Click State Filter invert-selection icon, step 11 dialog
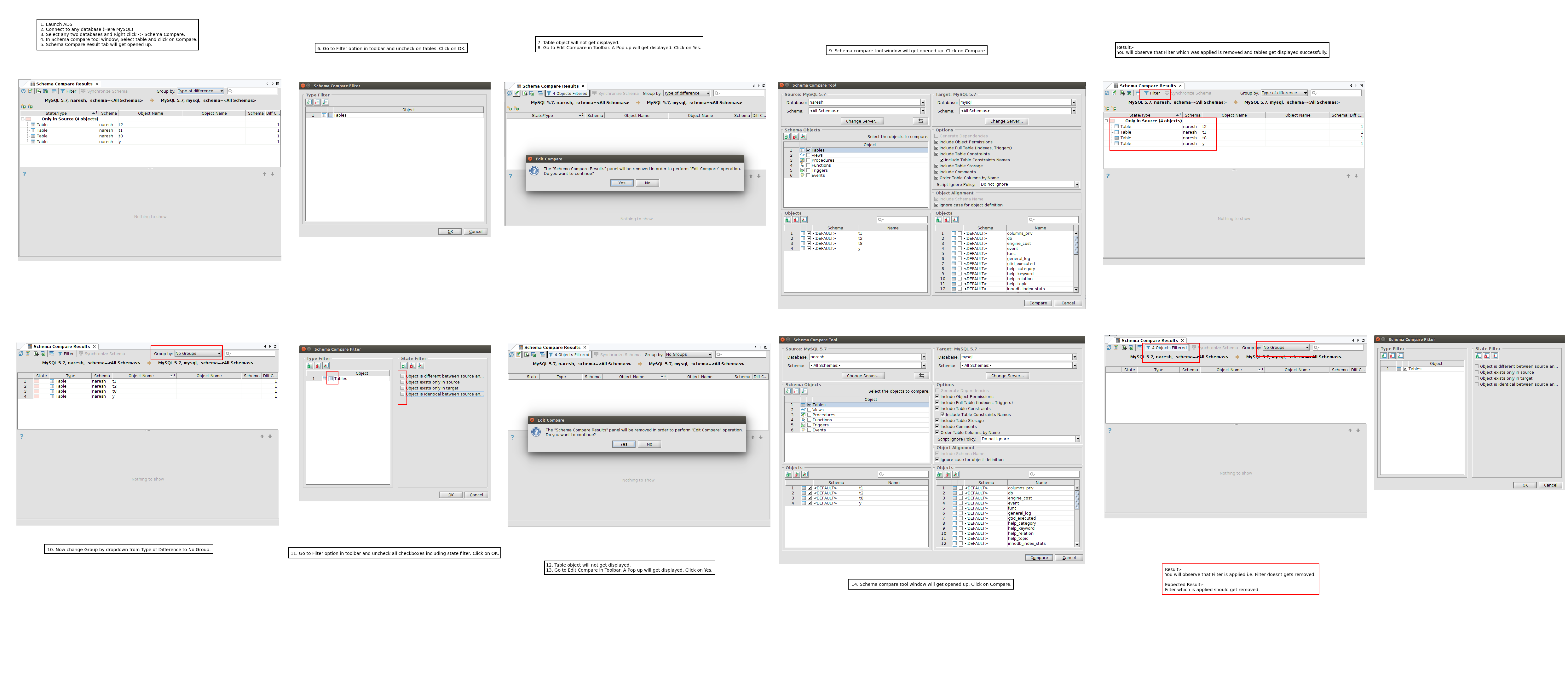 click(421, 366)
